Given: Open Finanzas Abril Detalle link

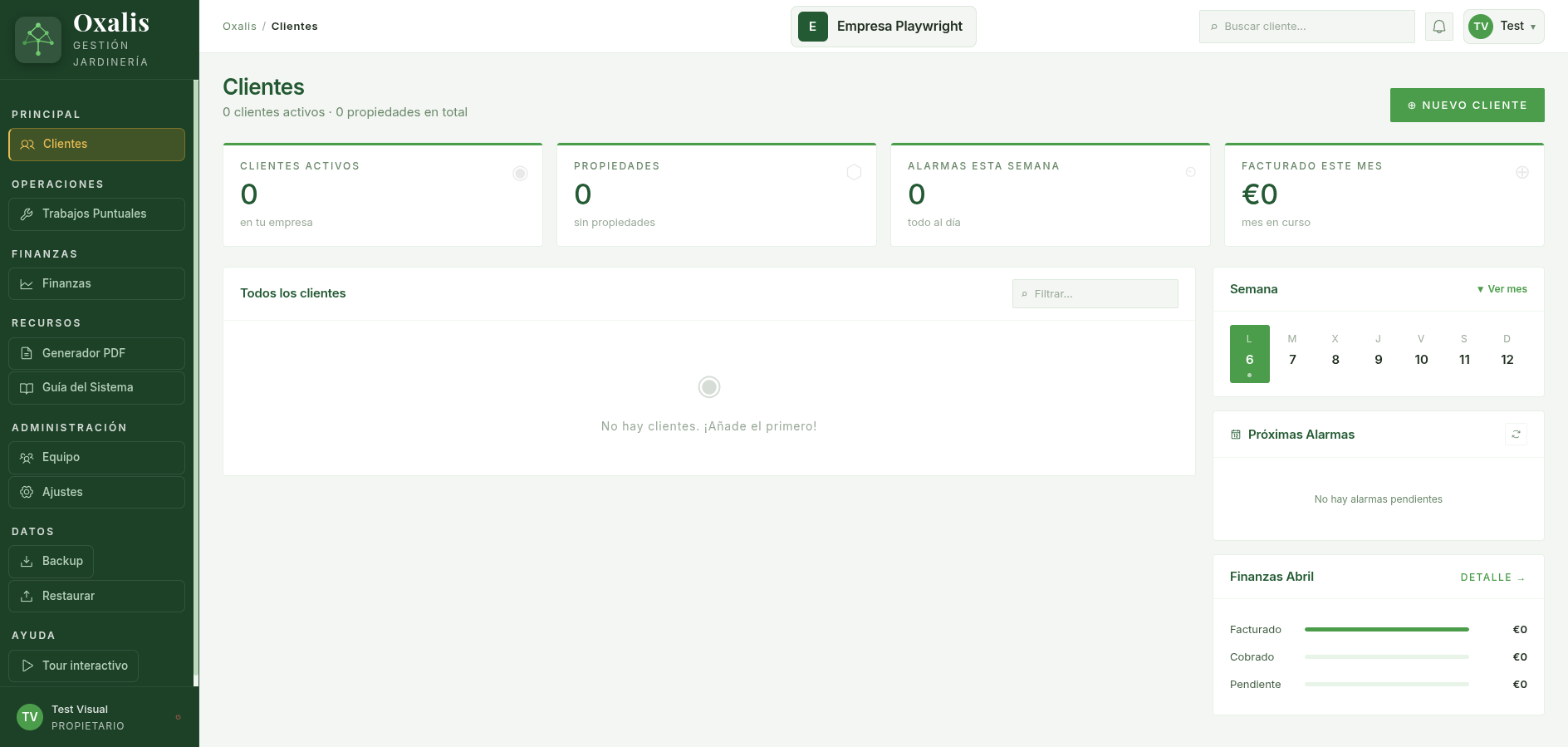Looking at the screenshot, I should 1493,577.
